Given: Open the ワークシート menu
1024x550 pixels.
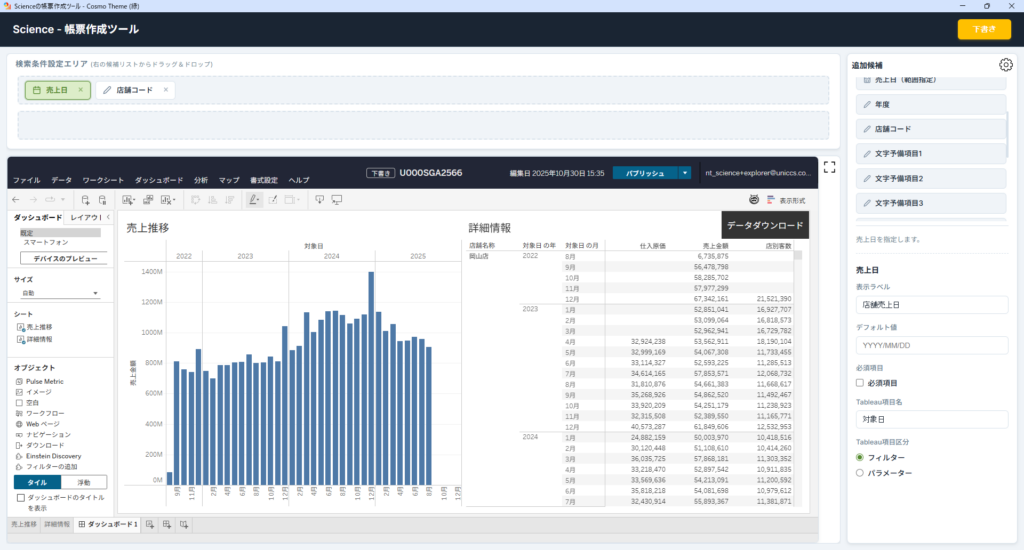Looking at the screenshot, I should coord(103,180).
